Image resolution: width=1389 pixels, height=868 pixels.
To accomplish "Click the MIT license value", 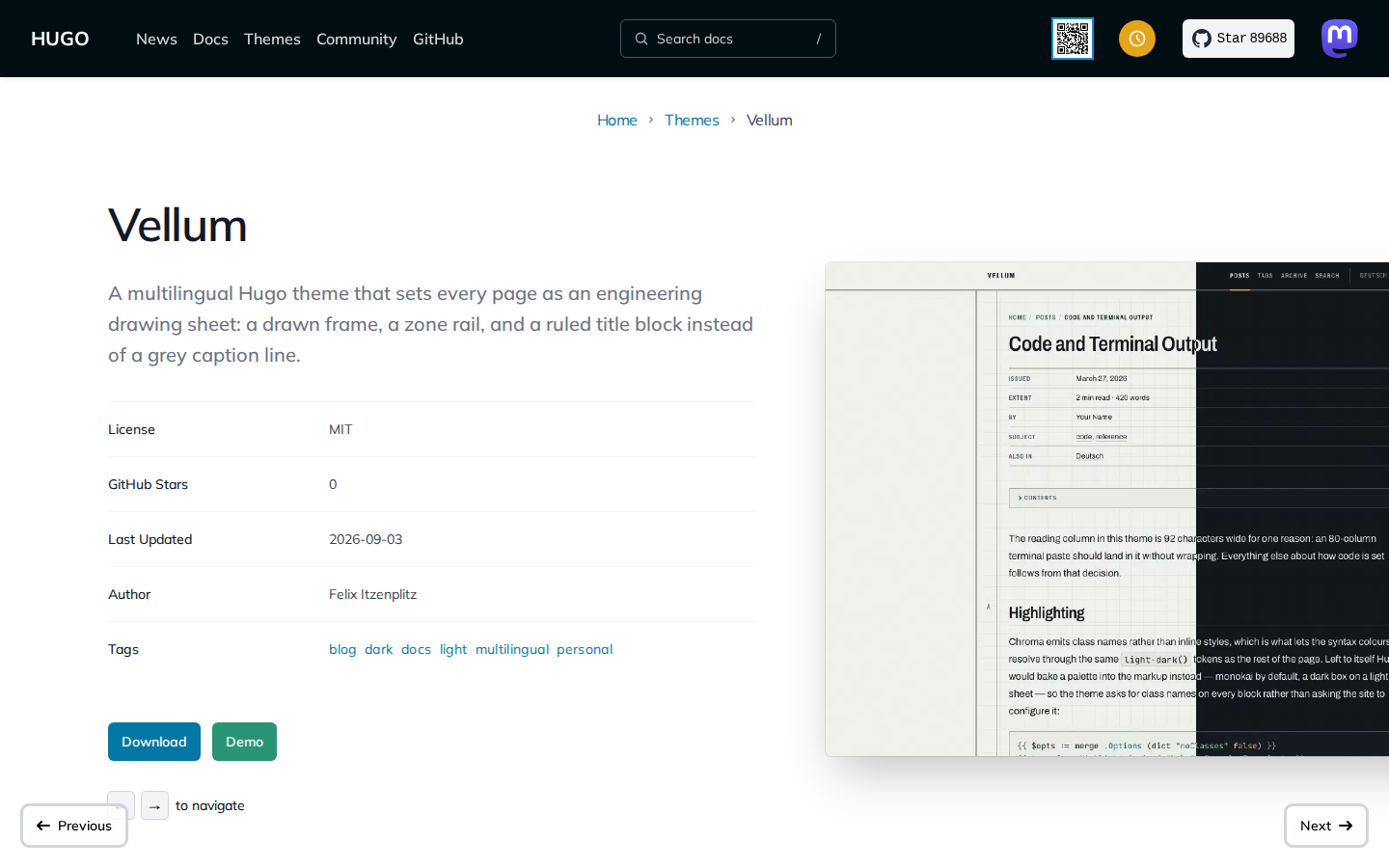I will tap(340, 429).
